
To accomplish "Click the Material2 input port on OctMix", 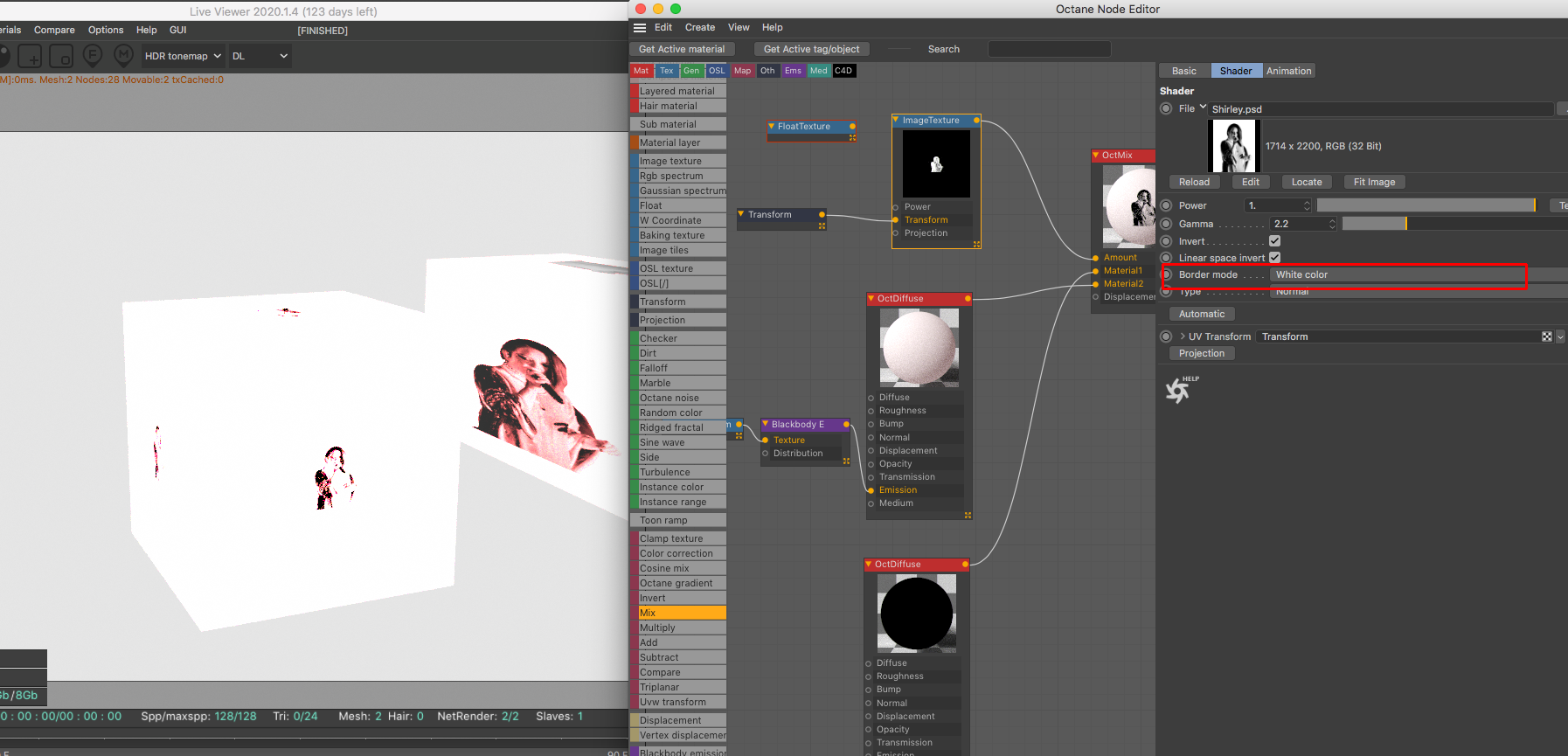I will click(x=1095, y=284).
